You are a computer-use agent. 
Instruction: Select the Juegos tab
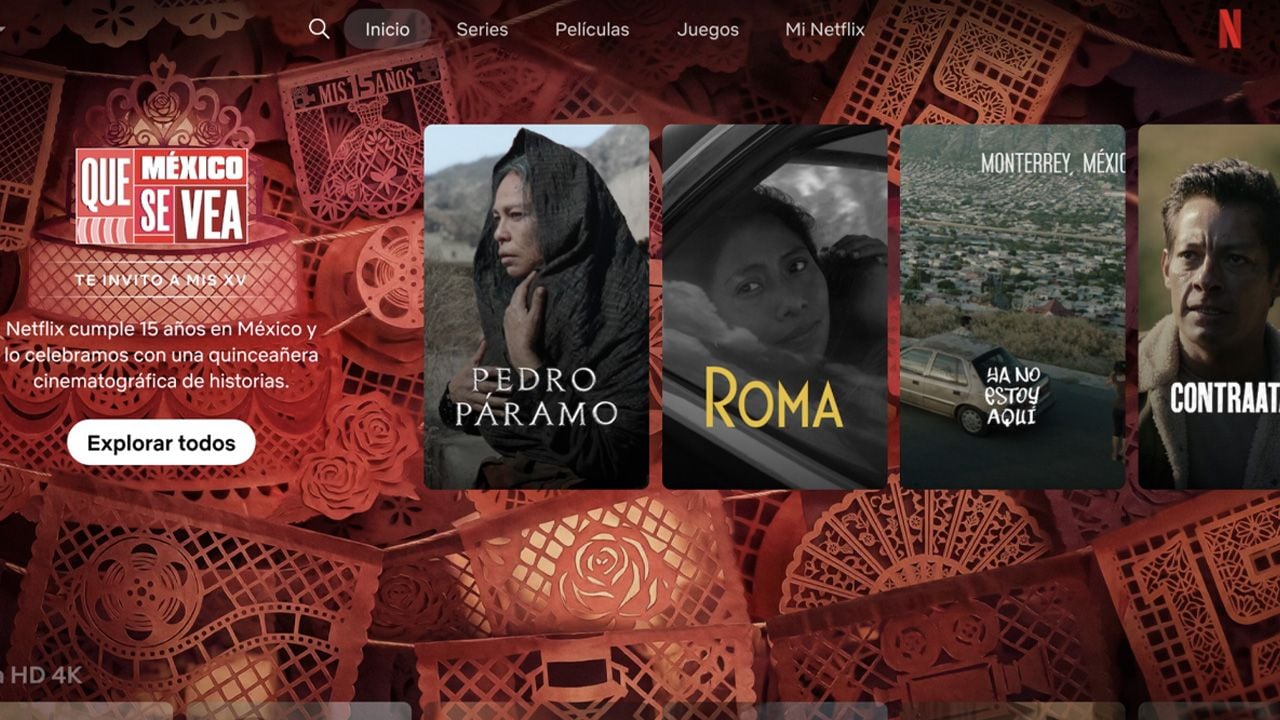pyautogui.click(x=708, y=29)
